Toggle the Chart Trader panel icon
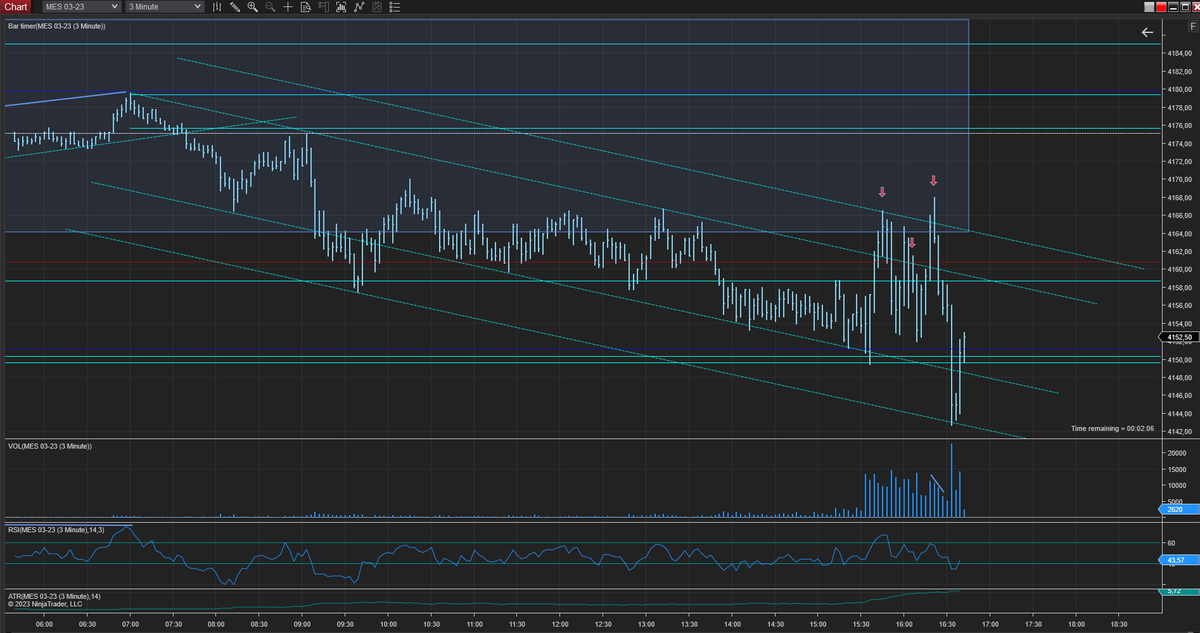Image resolution: width=1200 pixels, height=633 pixels. 323,7
